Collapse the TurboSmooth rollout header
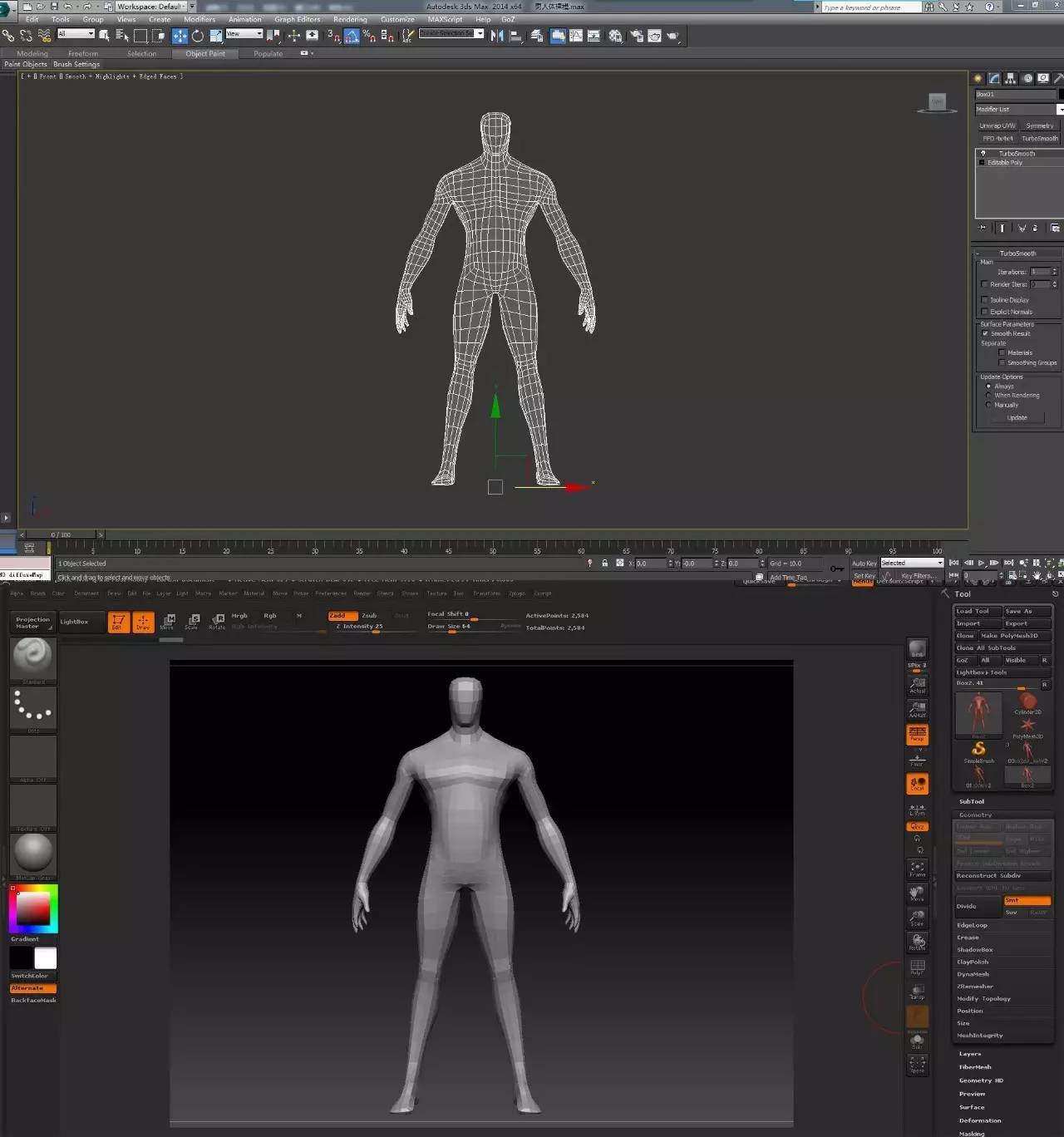 pyautogui.click(x=1018, y=253)
